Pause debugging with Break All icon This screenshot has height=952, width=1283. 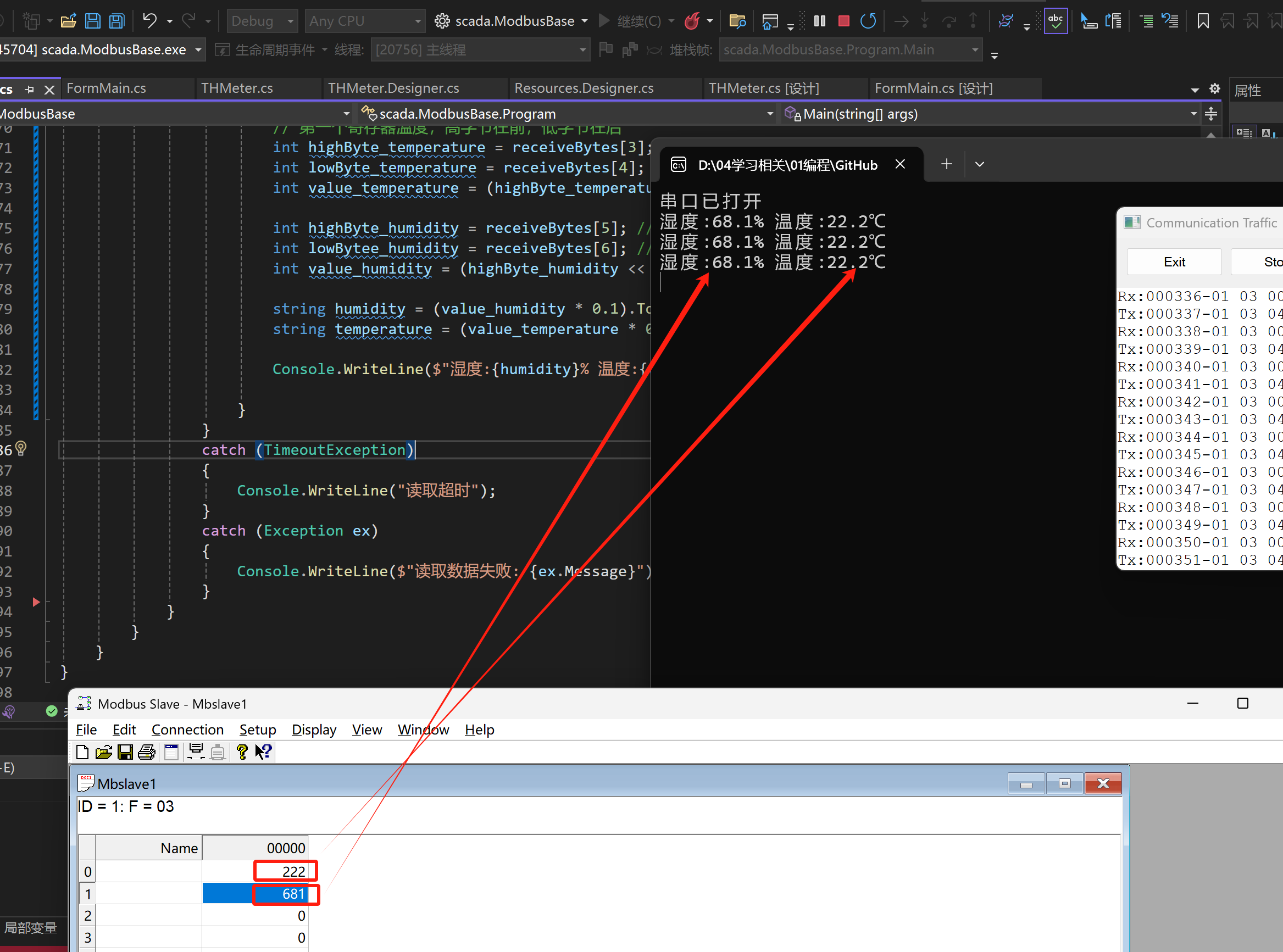[x=820, y=21]
